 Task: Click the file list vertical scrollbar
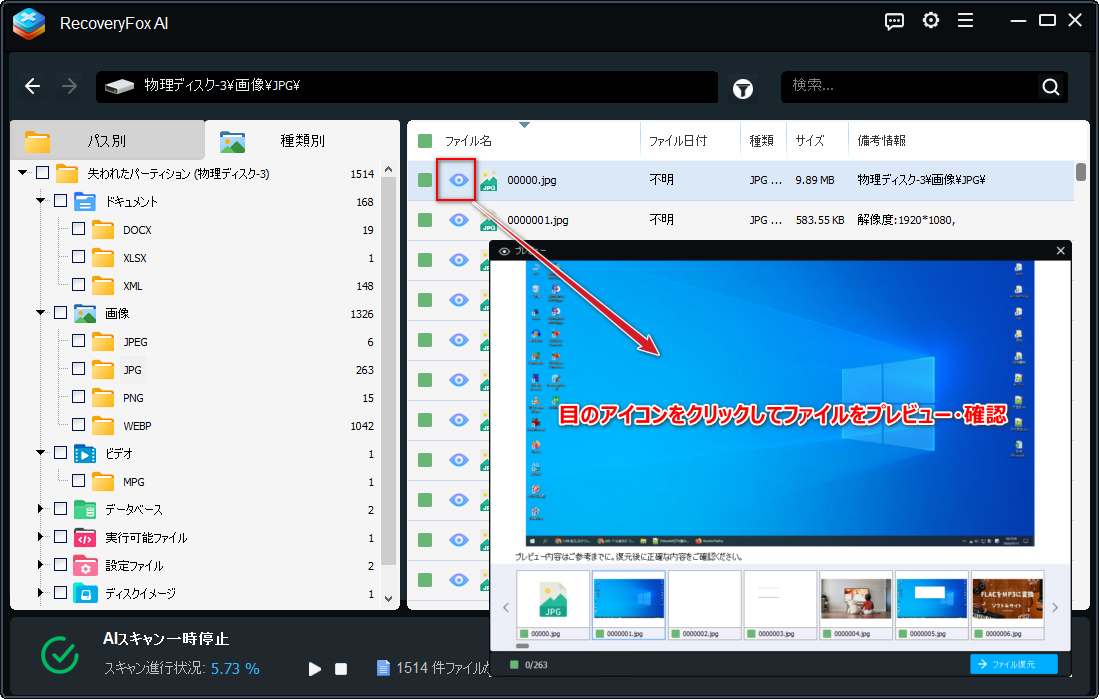[x=1081, y=172]
